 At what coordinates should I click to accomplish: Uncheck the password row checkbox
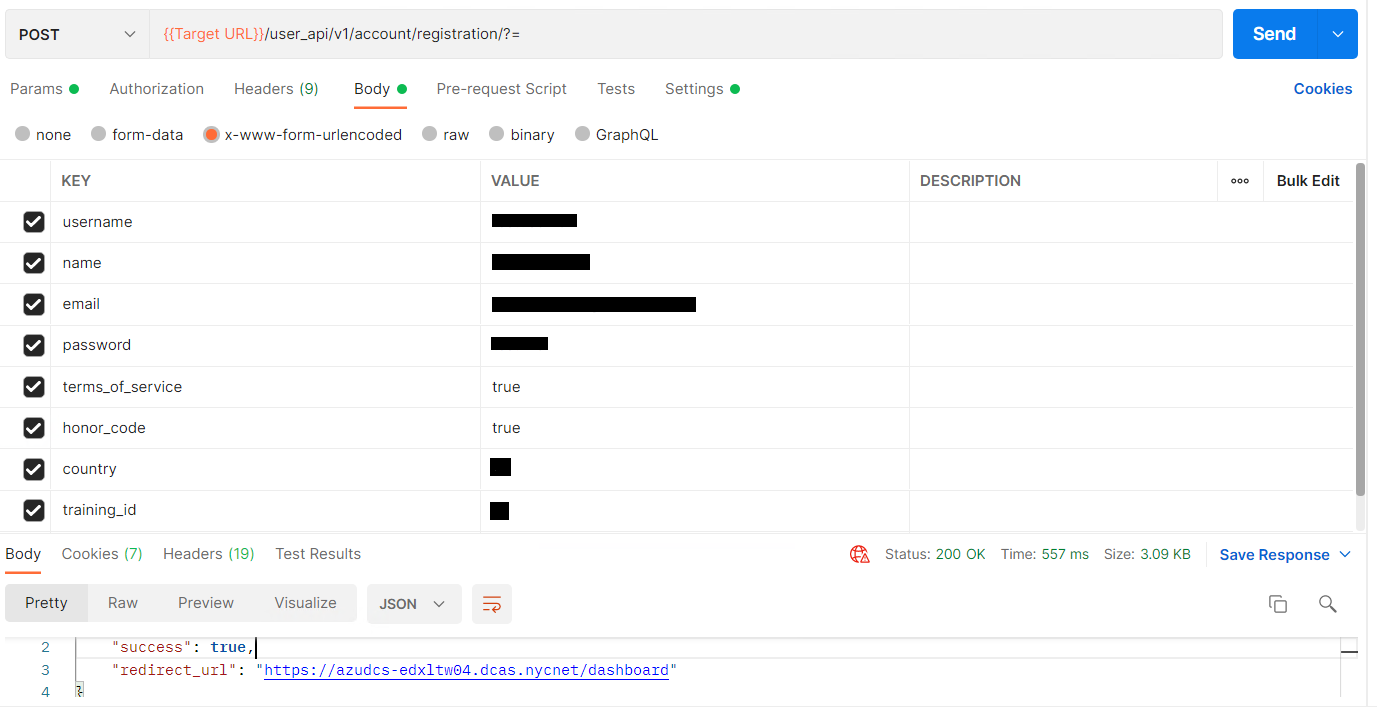click(x=34, y=345)
